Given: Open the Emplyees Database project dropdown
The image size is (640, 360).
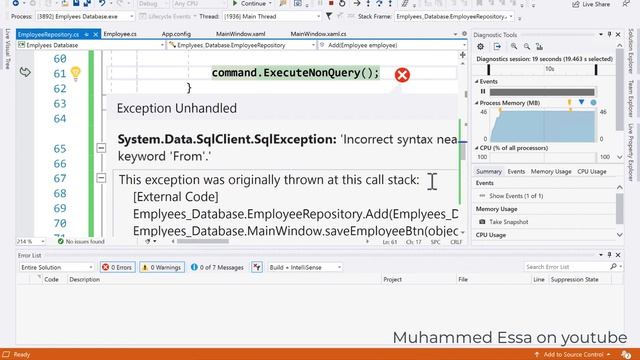Looking at the screenshot, I should pos(91,45).
